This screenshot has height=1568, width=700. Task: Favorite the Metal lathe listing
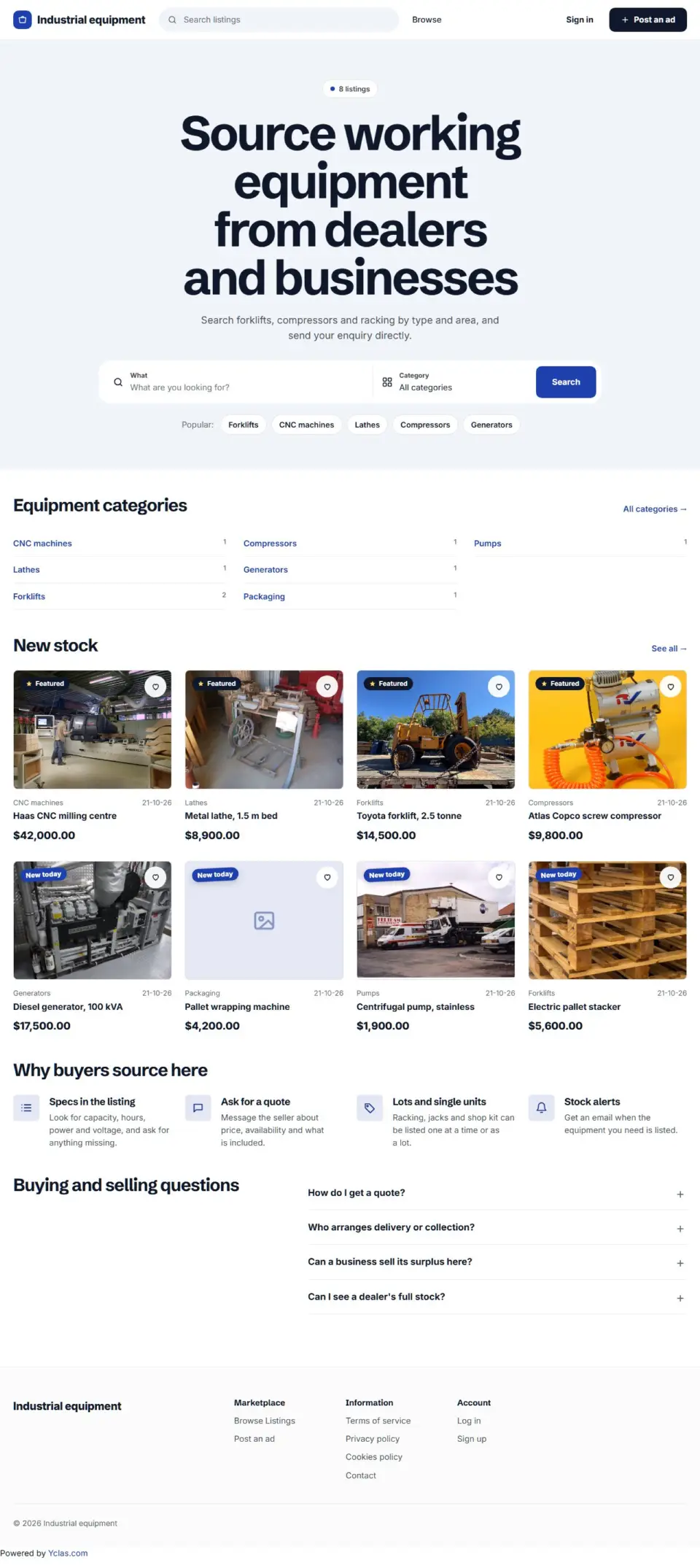click(327, 687)
